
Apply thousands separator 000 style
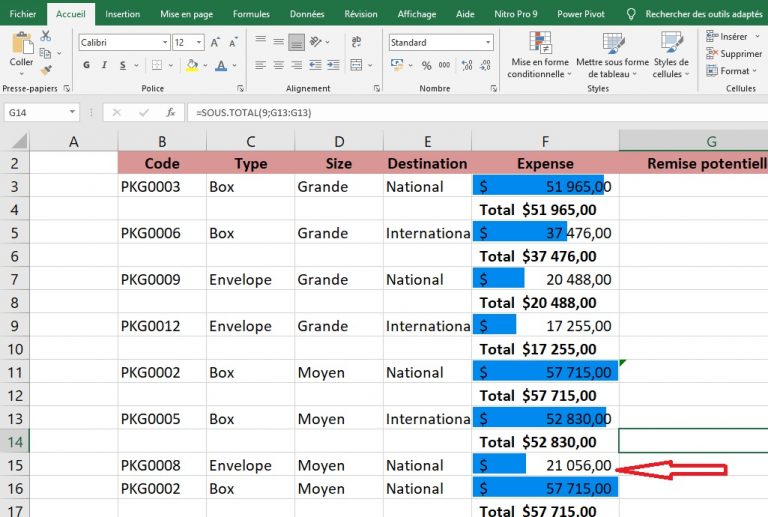click(x=444, y=65)
